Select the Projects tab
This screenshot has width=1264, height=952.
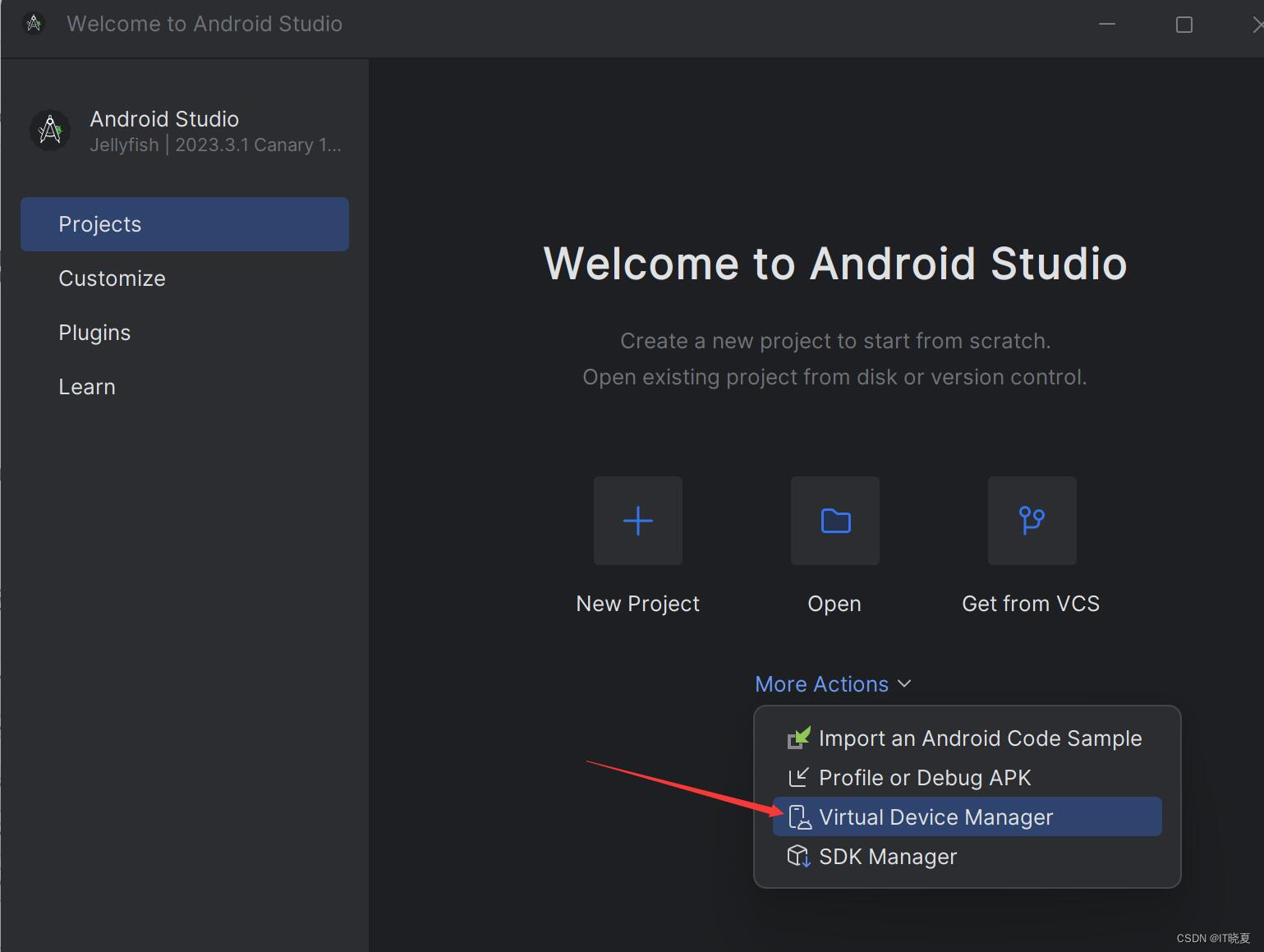pos(185,224)
